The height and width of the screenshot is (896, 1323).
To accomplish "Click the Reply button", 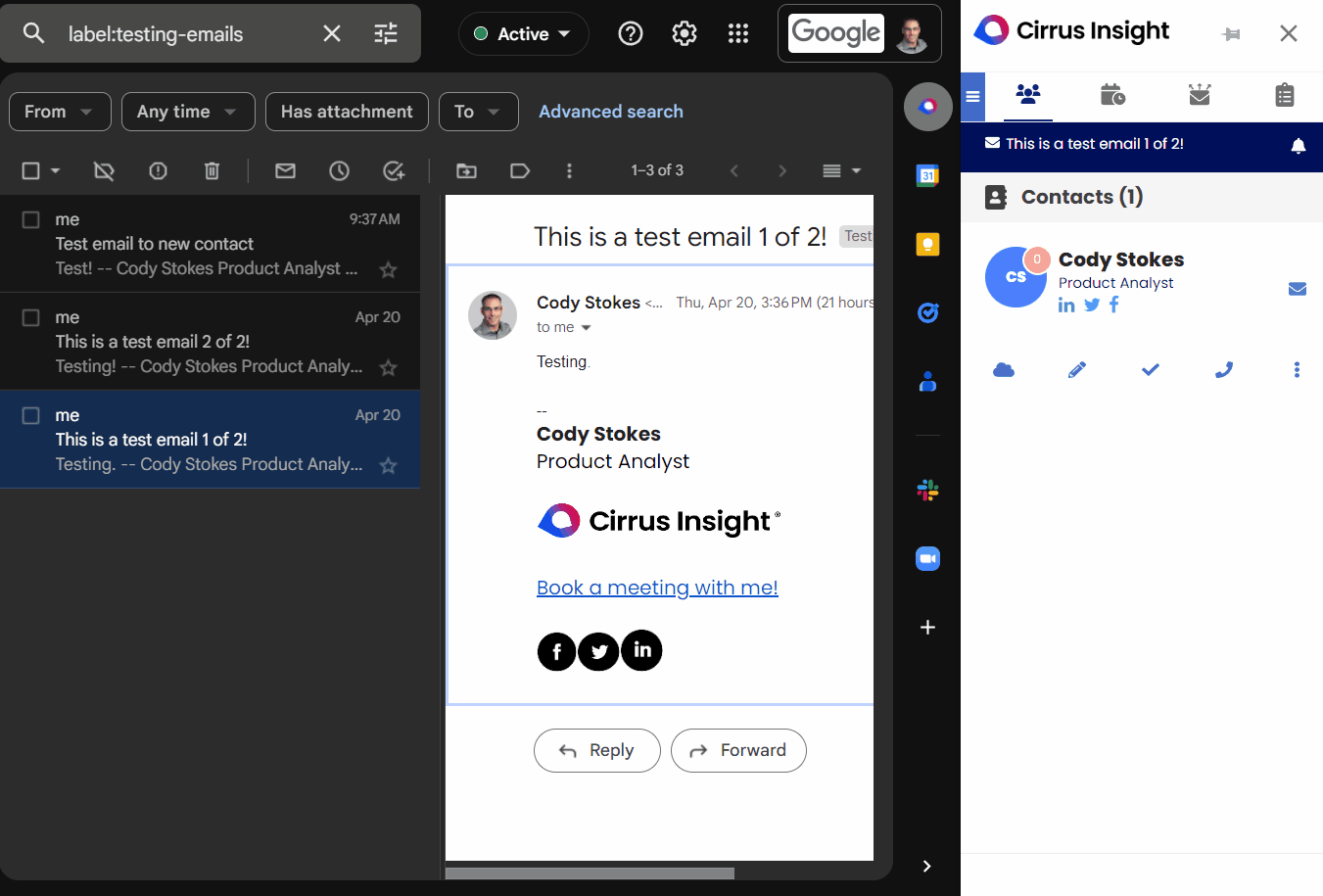I will 597,750.
